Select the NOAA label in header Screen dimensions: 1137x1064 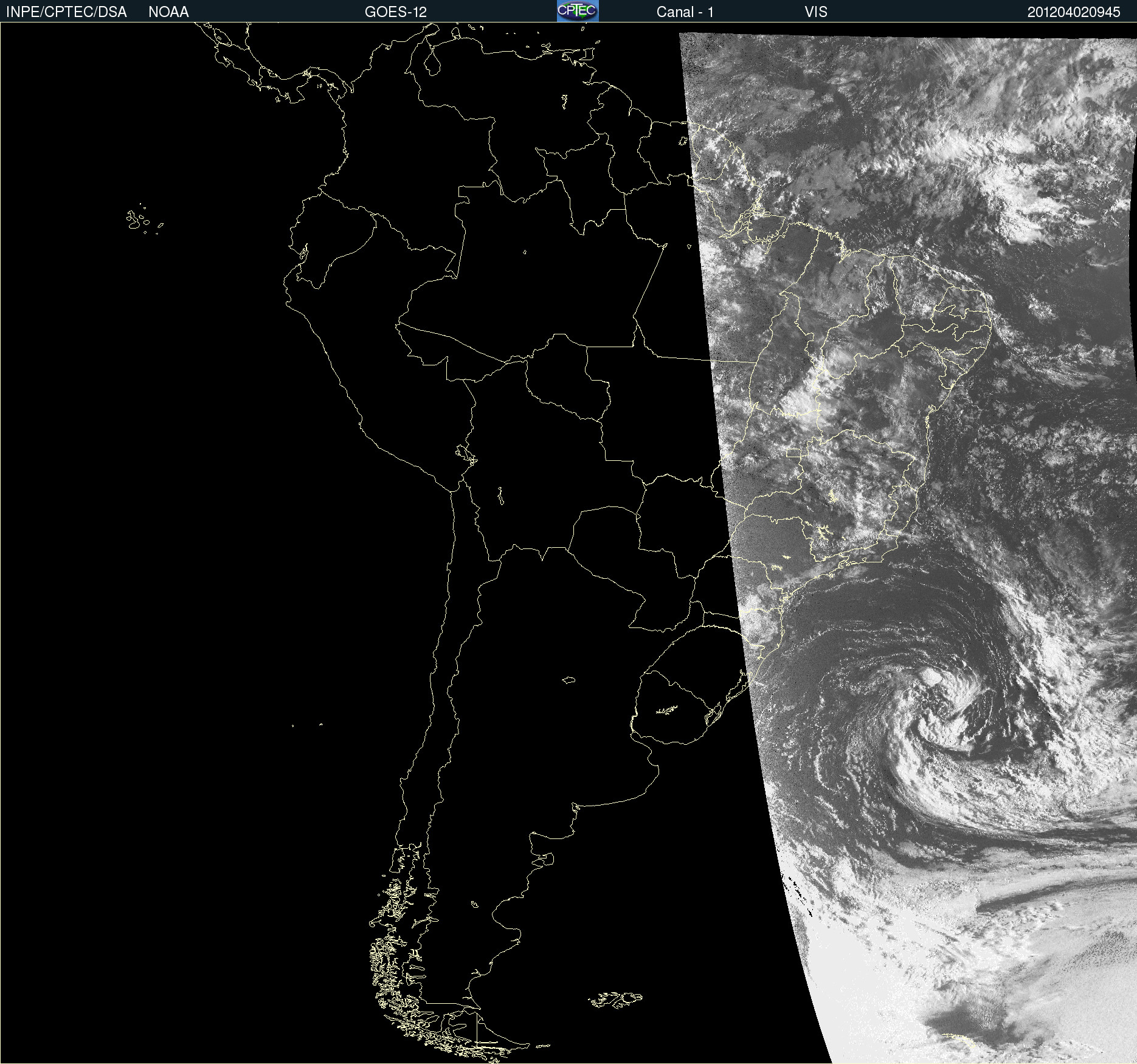pos(168,12)
